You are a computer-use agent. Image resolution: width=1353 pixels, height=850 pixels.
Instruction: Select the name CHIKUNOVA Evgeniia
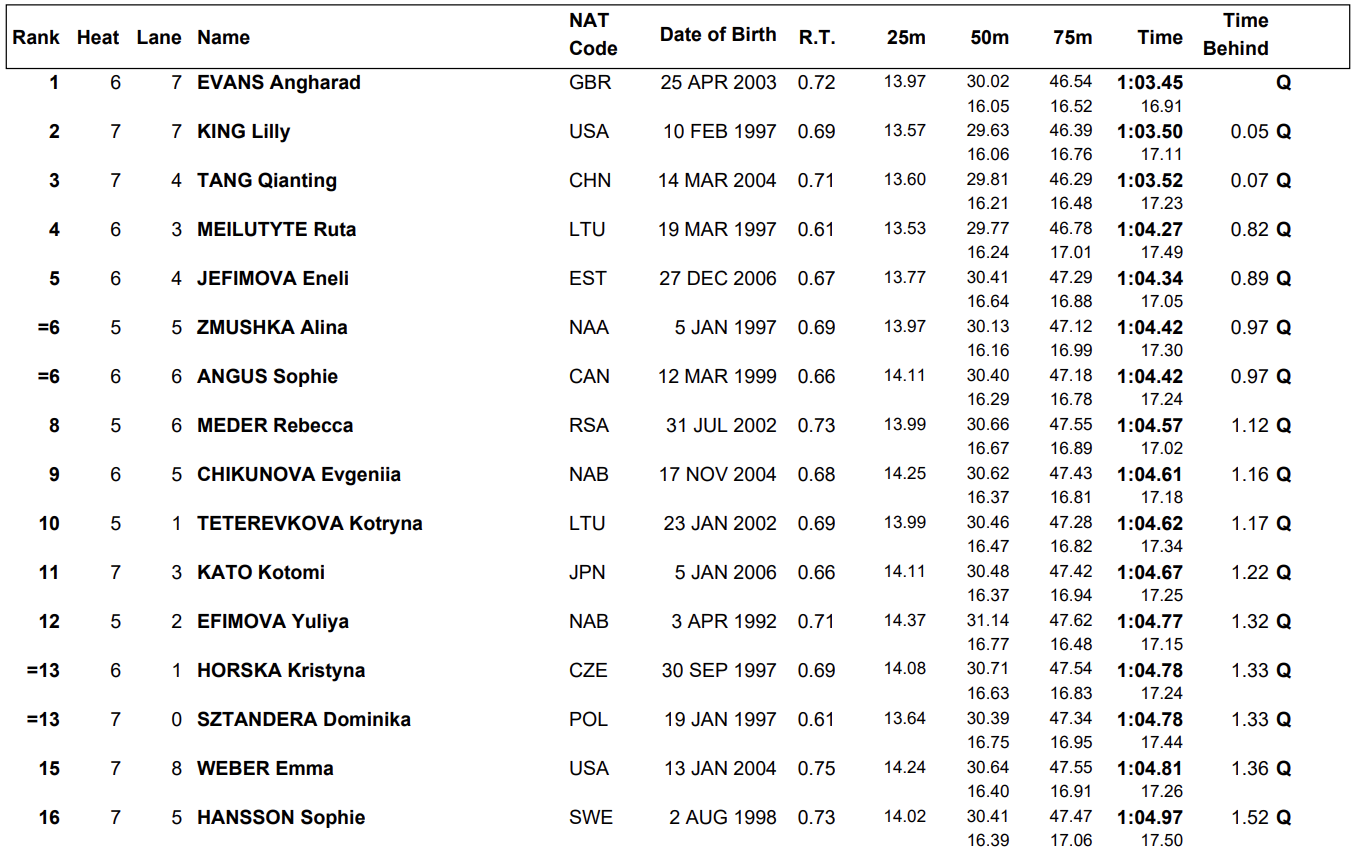(x=299, y=475)
